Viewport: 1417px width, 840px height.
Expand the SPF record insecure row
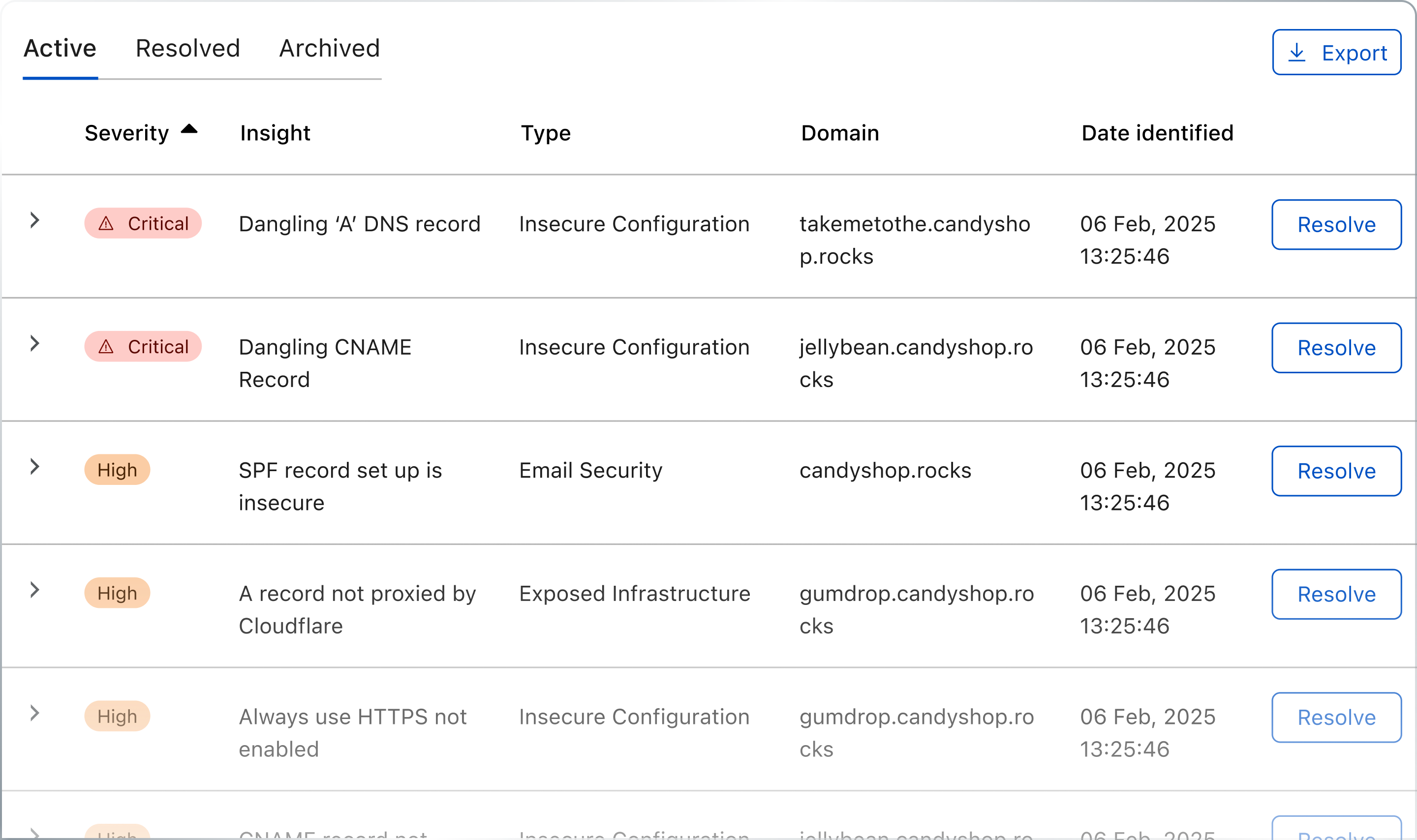(34, 466)
